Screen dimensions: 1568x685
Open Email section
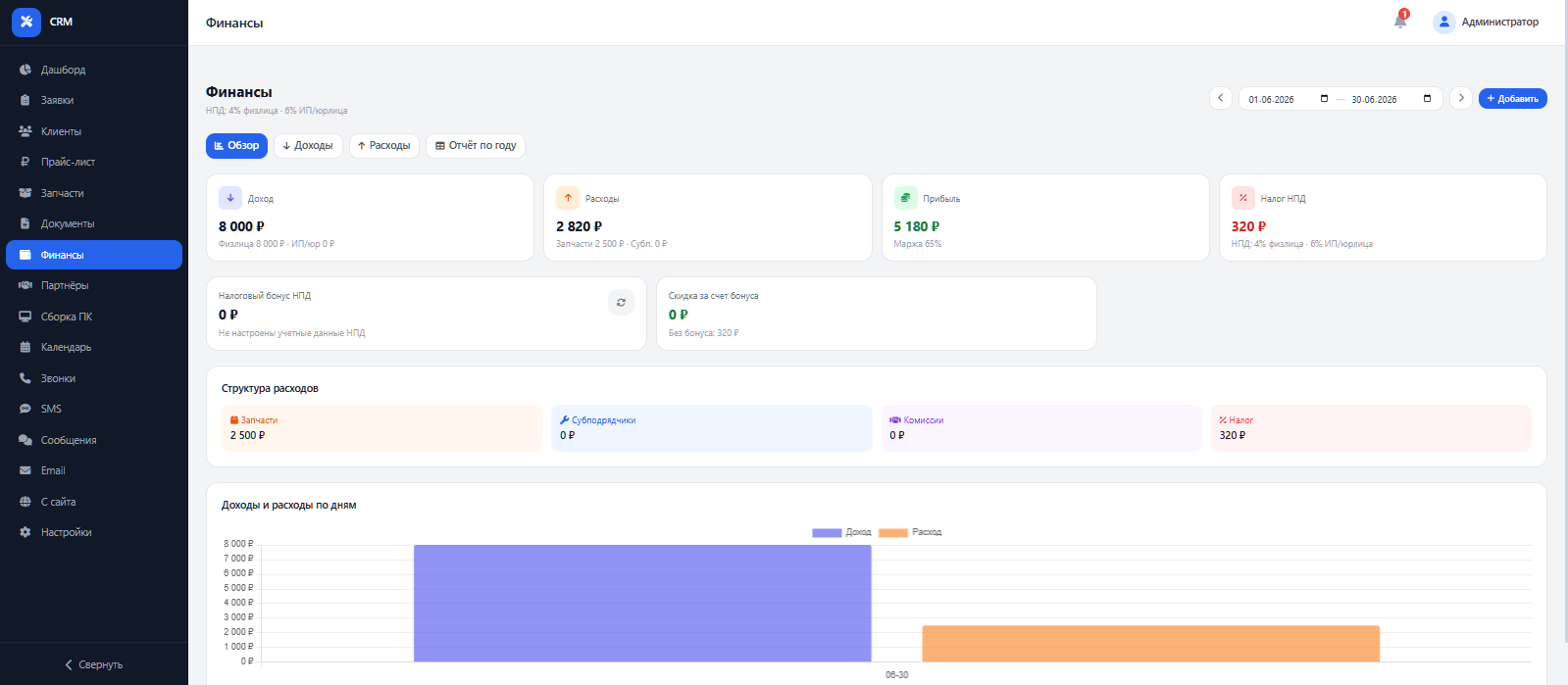94,470
